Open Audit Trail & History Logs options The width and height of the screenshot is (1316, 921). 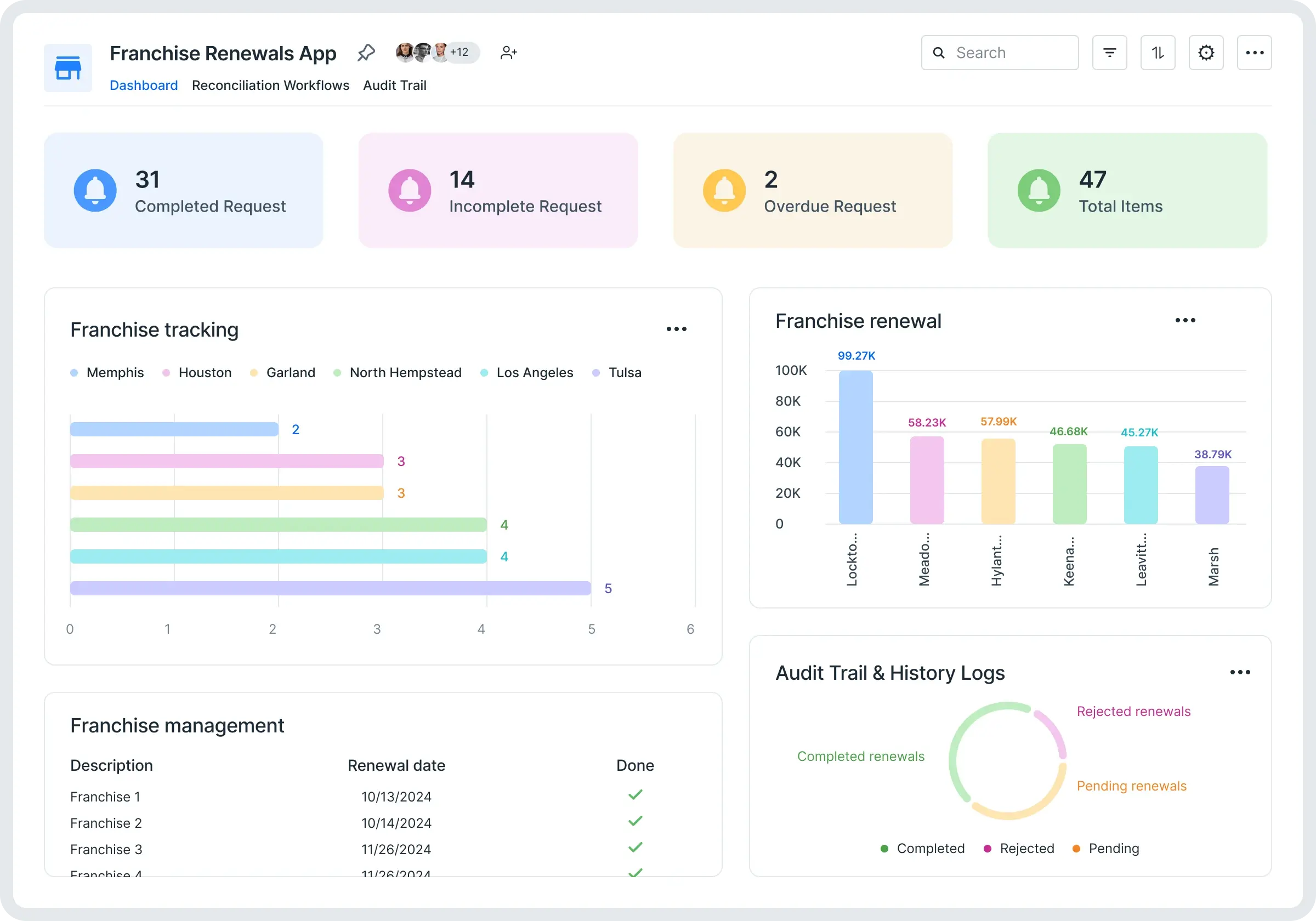coord(1240,672)
